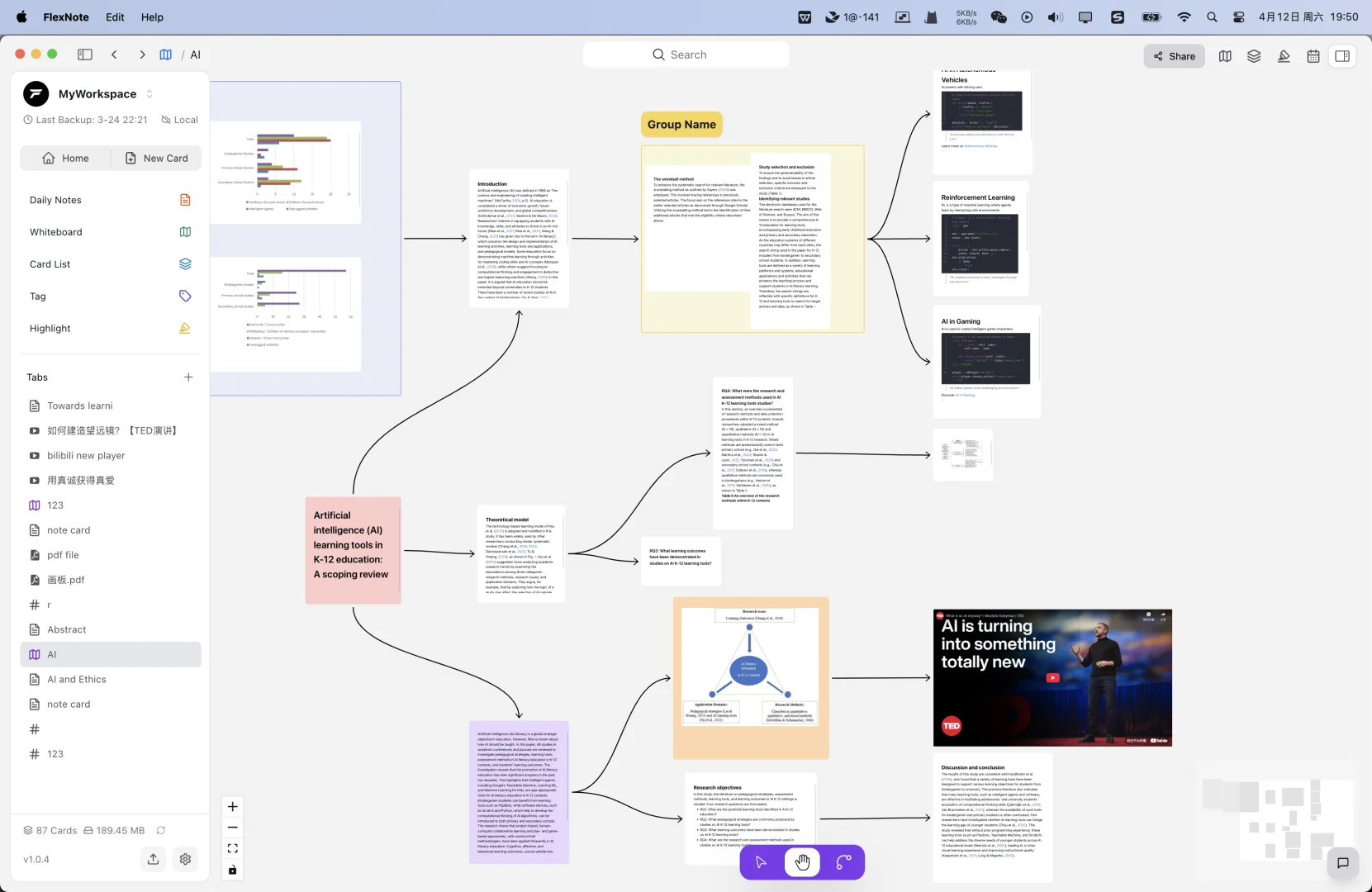Add a new tab with plus icon
This screenshot has height=892, width=1372.
click(x=188, y=377)
